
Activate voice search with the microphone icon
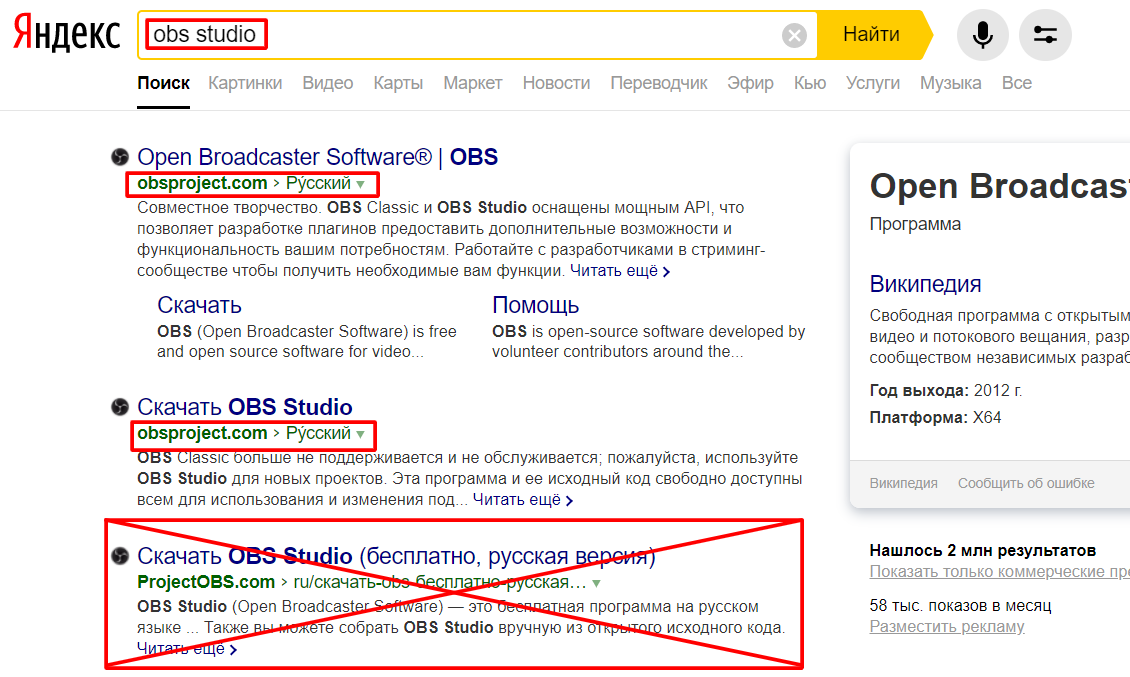[982, 34]
